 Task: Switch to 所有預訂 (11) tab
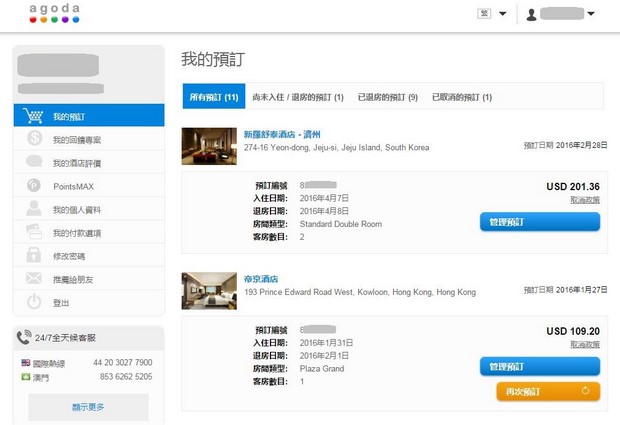(x=214, y=96)
